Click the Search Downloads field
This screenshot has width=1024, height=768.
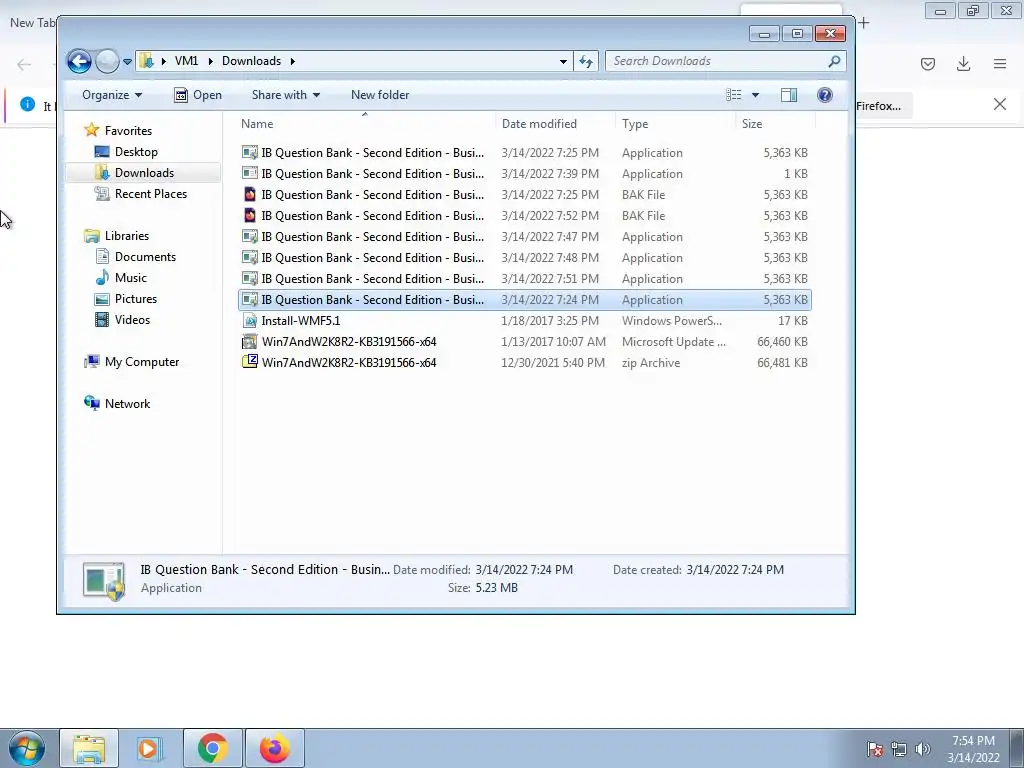(726, 61)
